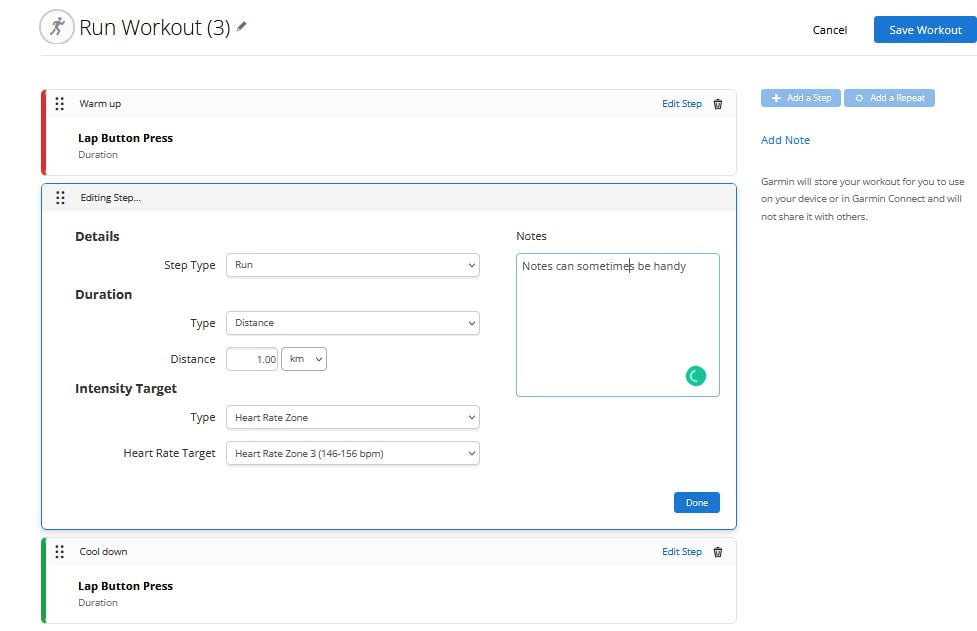977x631 pixels.
Task: Open the Intensity Target Type dropdown
Action: pyautogui.click(x=353, y=417)
